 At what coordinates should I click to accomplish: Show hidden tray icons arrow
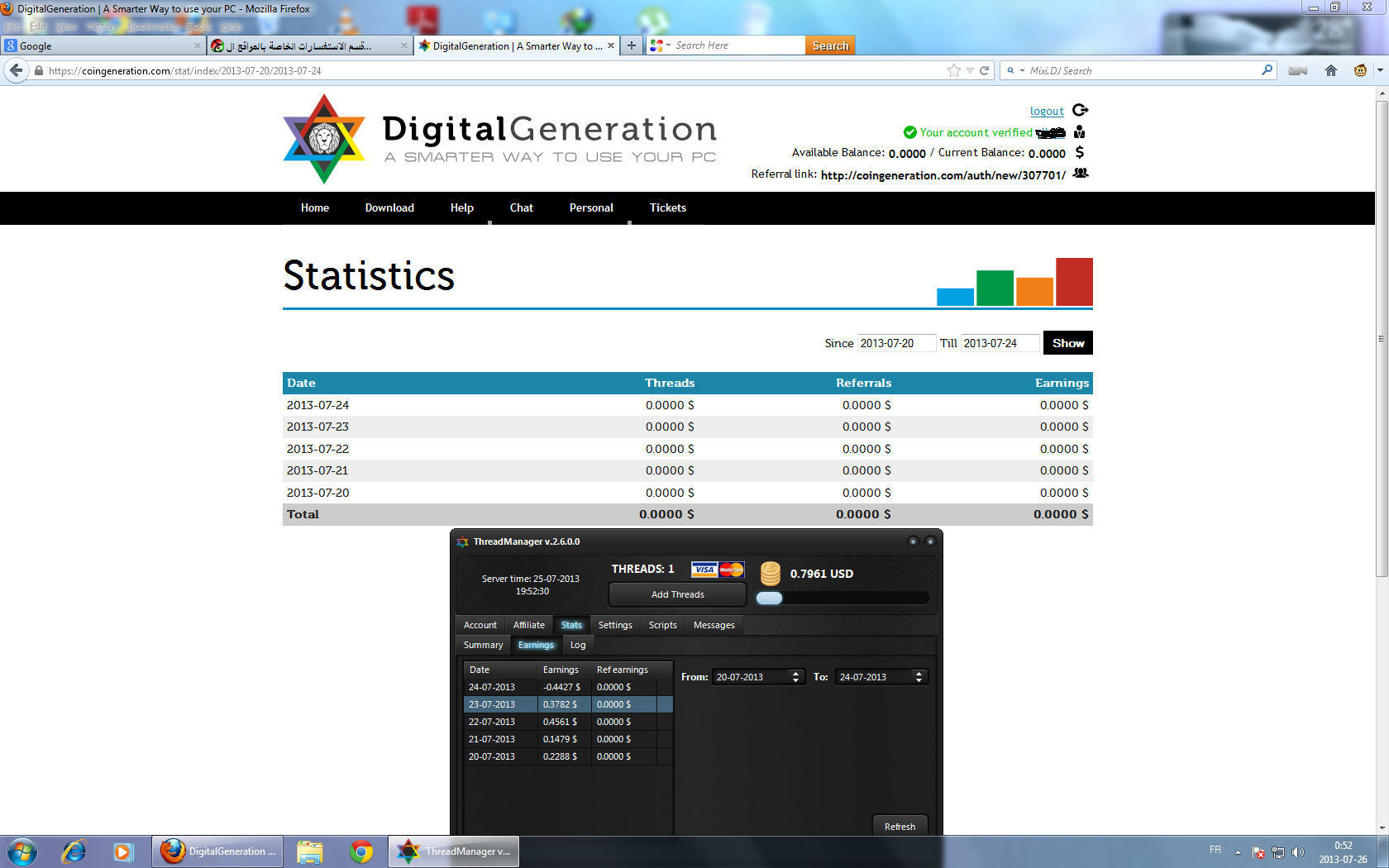[x=1238, y=852]
